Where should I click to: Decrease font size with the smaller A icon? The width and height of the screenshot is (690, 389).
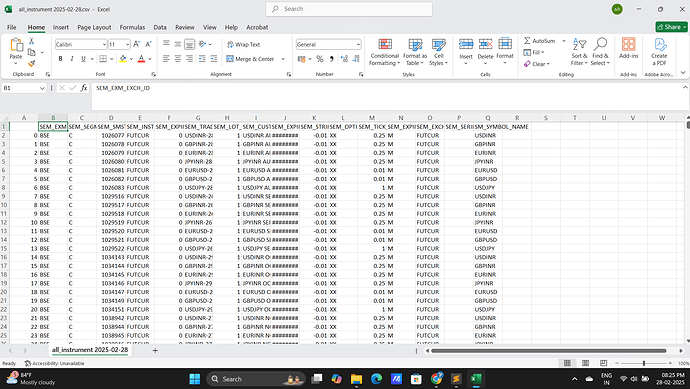coord(148,44)
